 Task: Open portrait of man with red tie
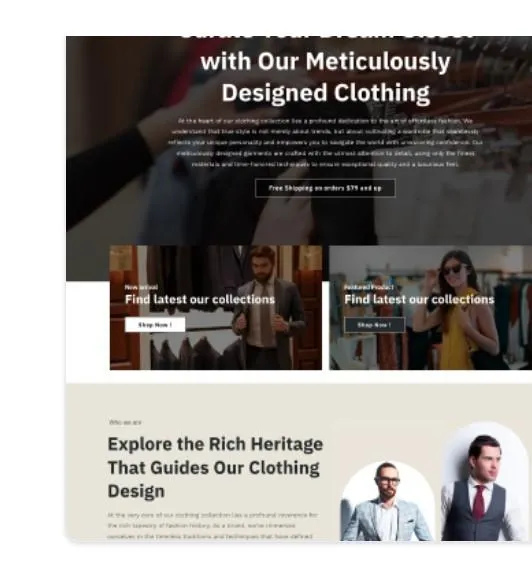click(x=485, y=481)
